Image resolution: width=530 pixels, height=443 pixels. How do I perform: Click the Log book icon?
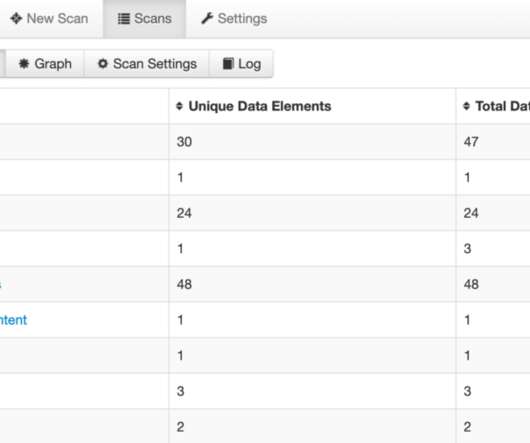[x=228, y=64]
